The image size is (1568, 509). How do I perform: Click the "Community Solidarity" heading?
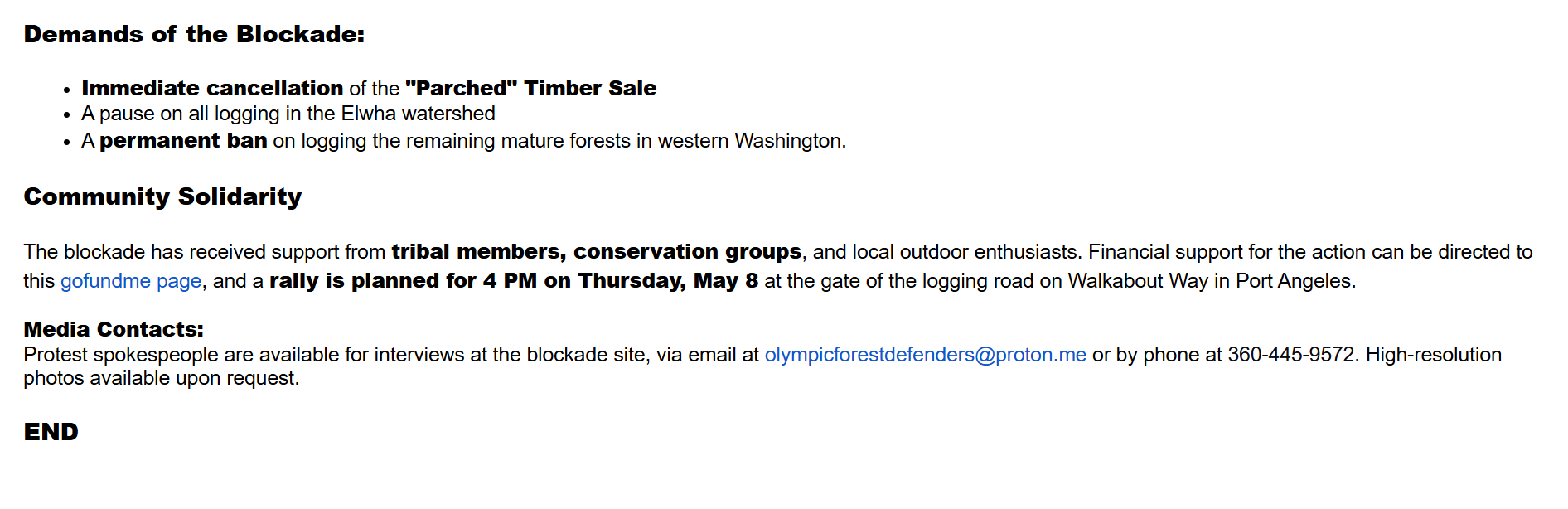(162, 196)
